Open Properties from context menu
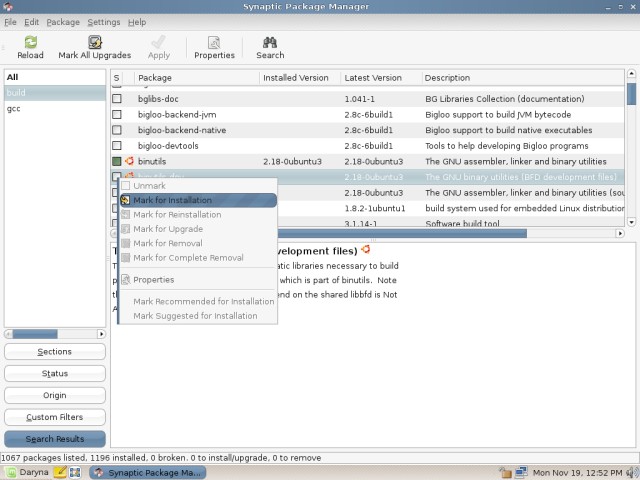This screenshot has width=640, height=480. coord(198,280)
